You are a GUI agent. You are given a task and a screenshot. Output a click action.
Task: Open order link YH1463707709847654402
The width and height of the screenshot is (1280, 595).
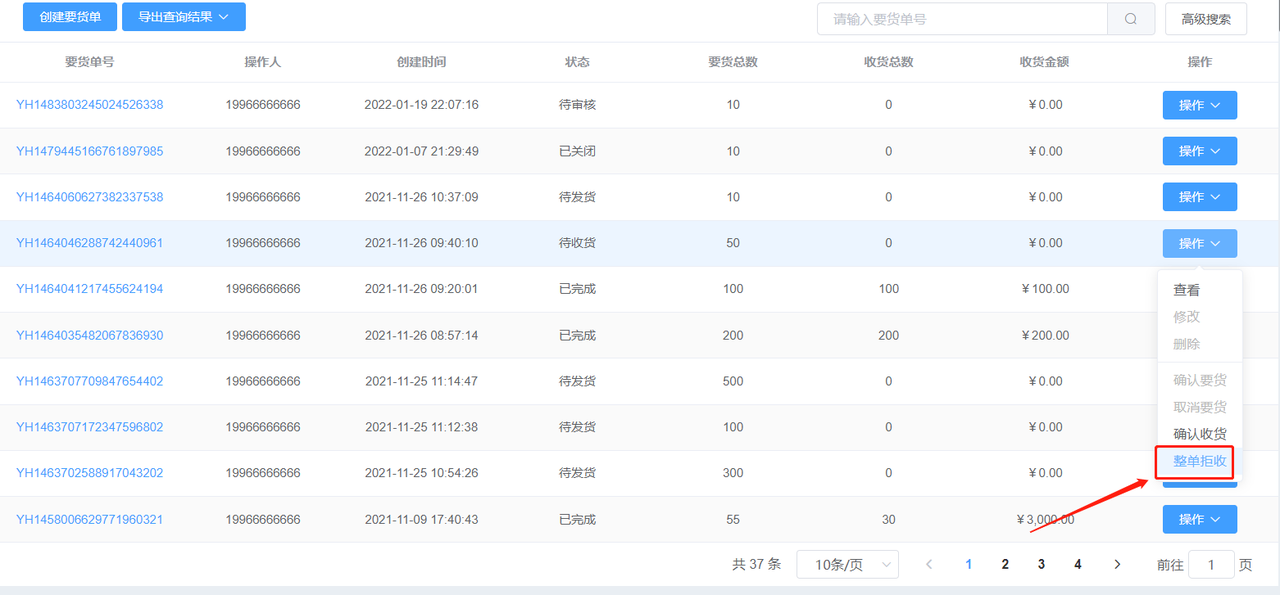tap(90, 381)
